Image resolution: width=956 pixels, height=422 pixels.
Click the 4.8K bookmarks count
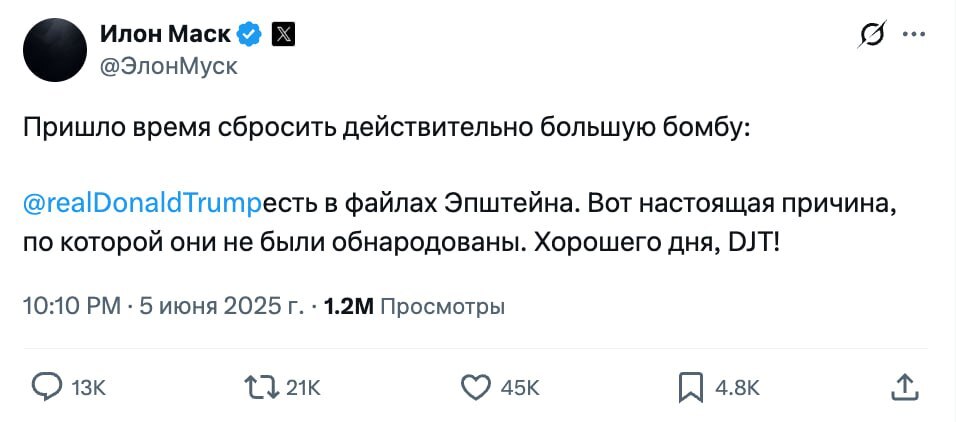(738, 388)
